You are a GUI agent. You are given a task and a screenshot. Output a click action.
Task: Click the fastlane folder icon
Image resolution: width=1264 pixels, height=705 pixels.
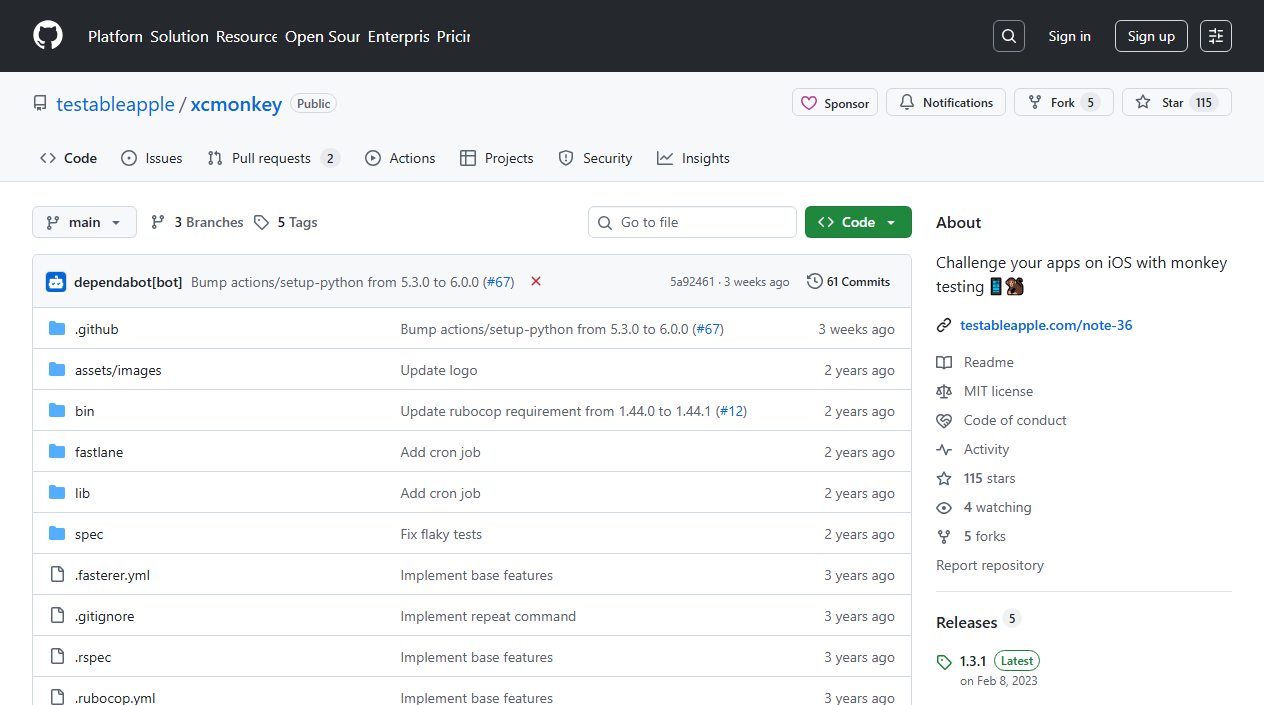coord(57,452)
